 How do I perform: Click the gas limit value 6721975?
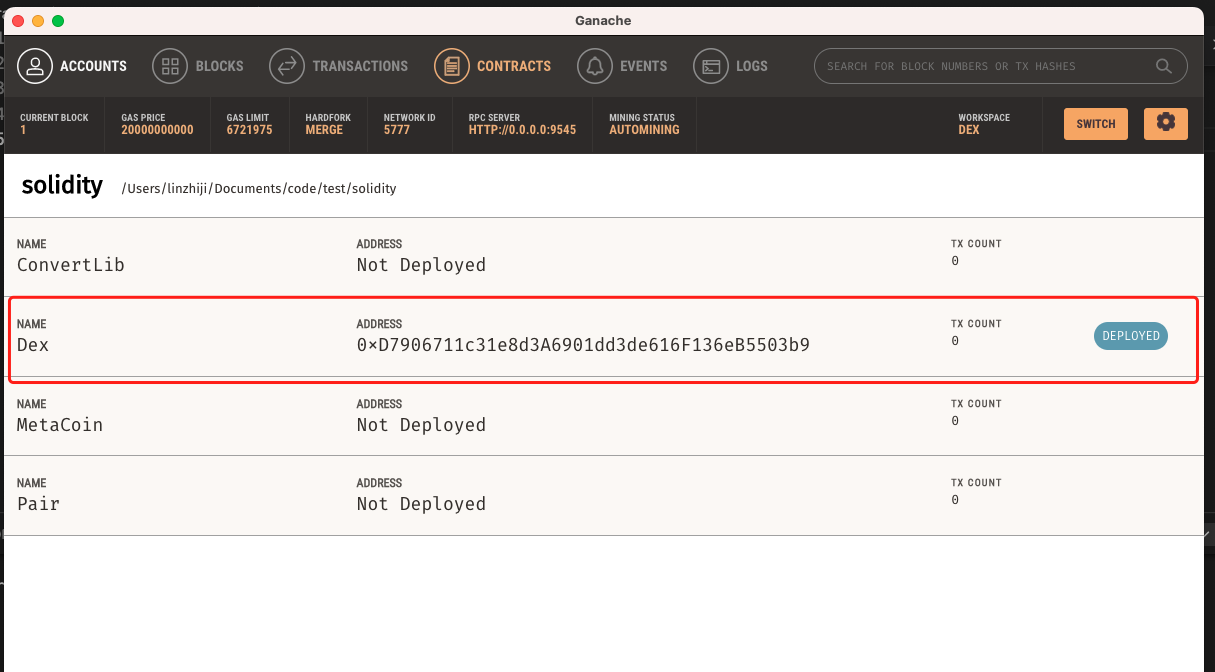(249, 130)
